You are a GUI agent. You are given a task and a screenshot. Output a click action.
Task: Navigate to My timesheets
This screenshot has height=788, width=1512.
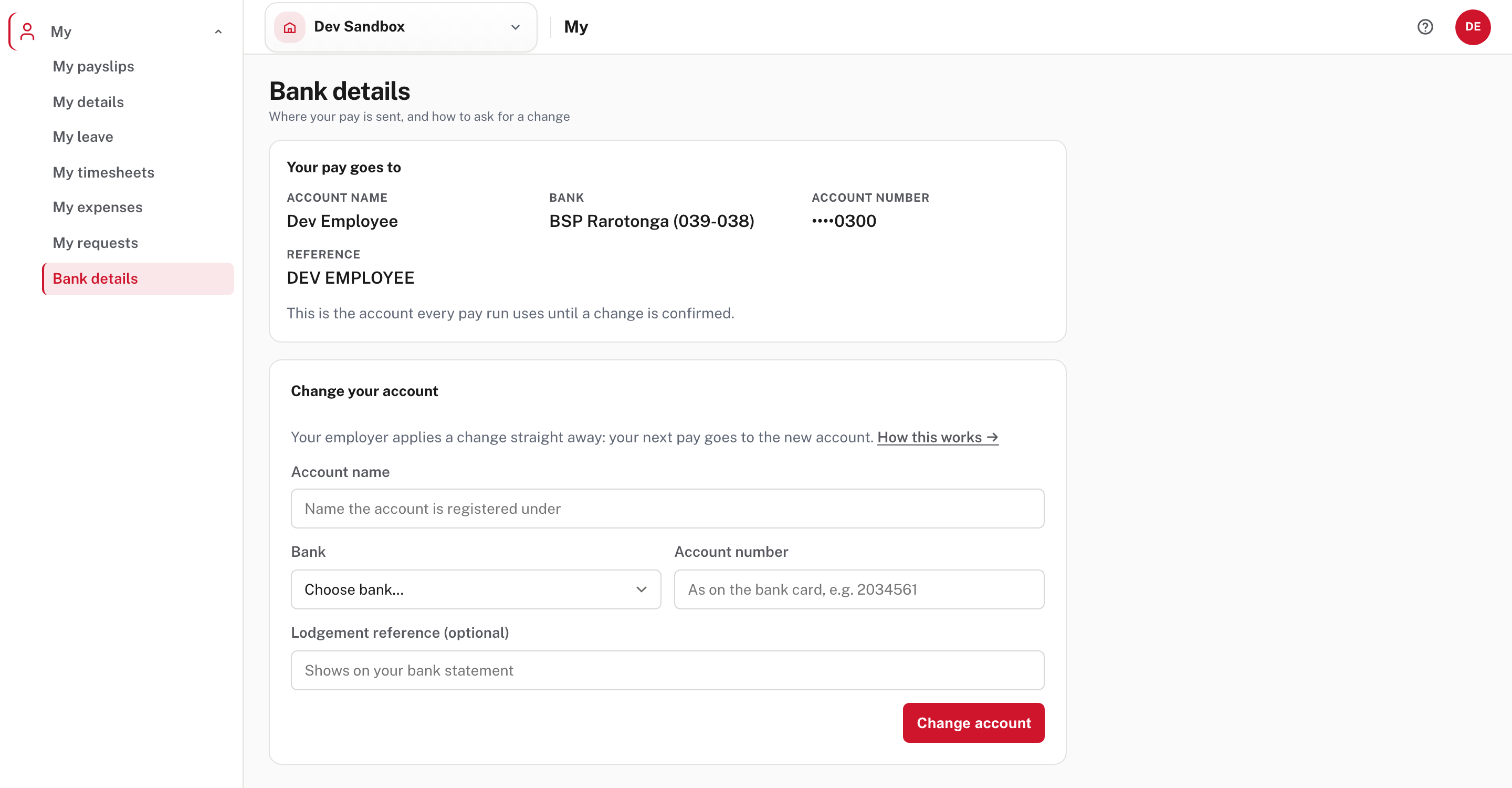pyautogui.click(x=103, y=172)
